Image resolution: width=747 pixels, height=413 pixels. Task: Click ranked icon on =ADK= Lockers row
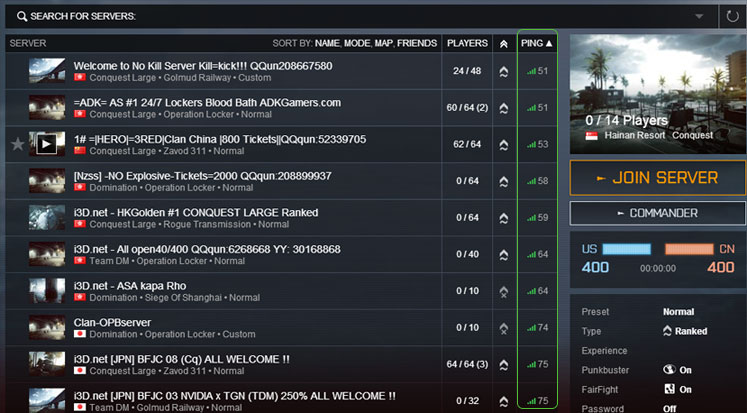(504, 108)
